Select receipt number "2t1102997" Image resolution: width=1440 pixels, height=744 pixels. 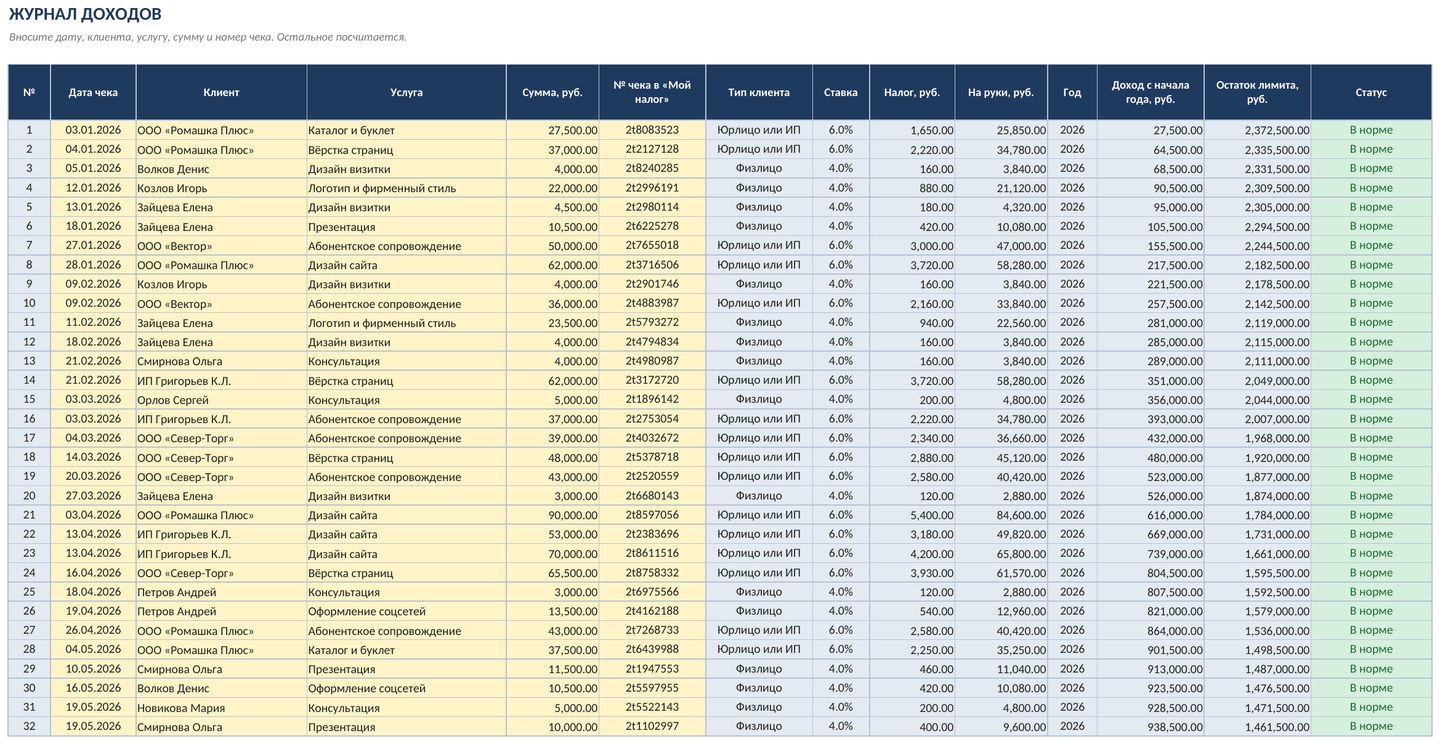(x=652, y=727)
